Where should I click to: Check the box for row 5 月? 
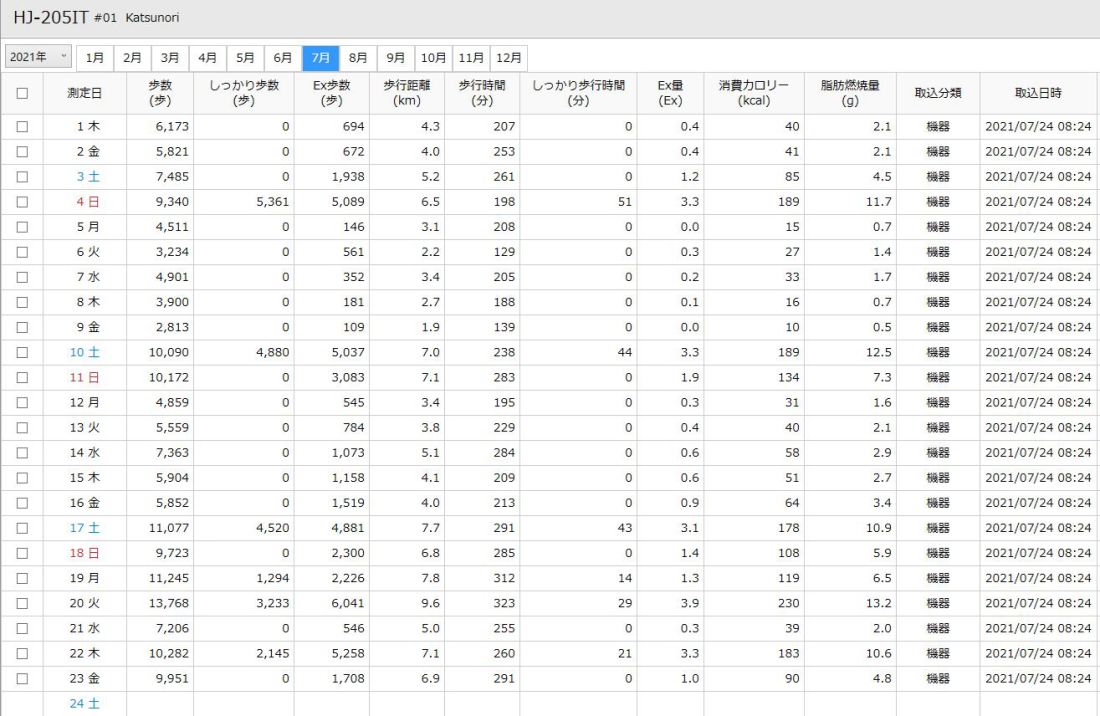tap(22, 227)
